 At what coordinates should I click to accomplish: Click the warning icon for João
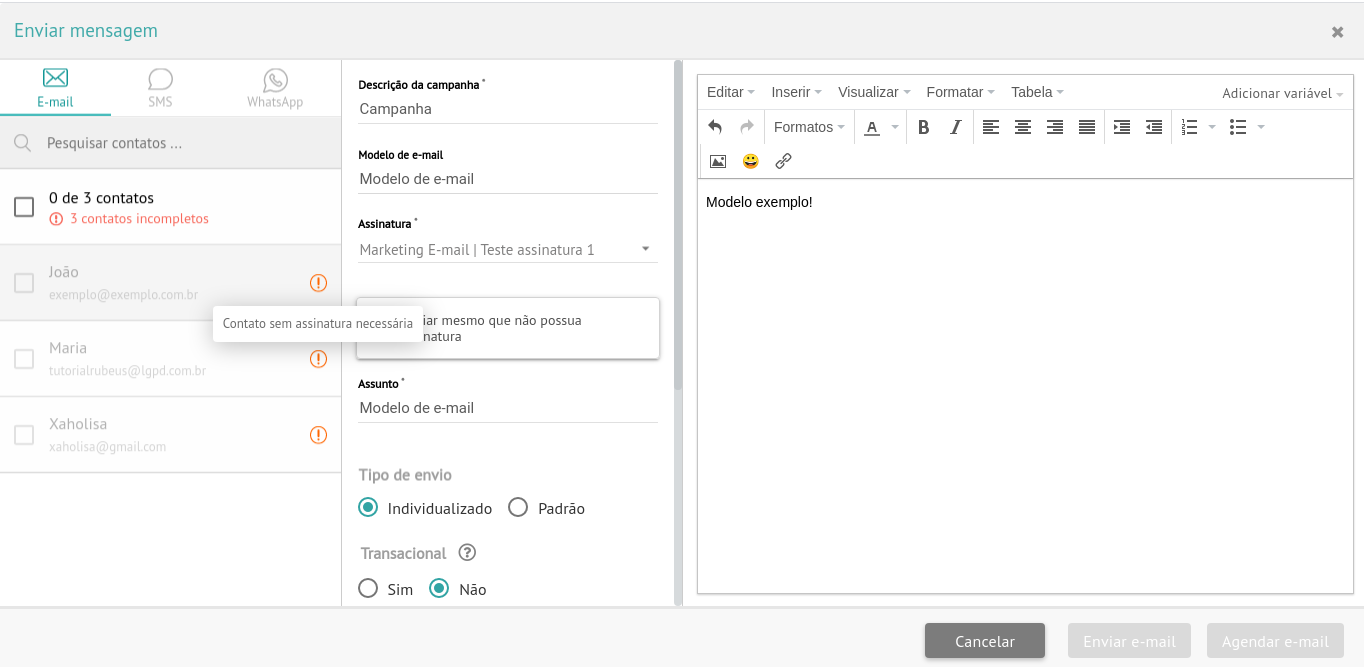pyautogui.click(x=318, y=283)
